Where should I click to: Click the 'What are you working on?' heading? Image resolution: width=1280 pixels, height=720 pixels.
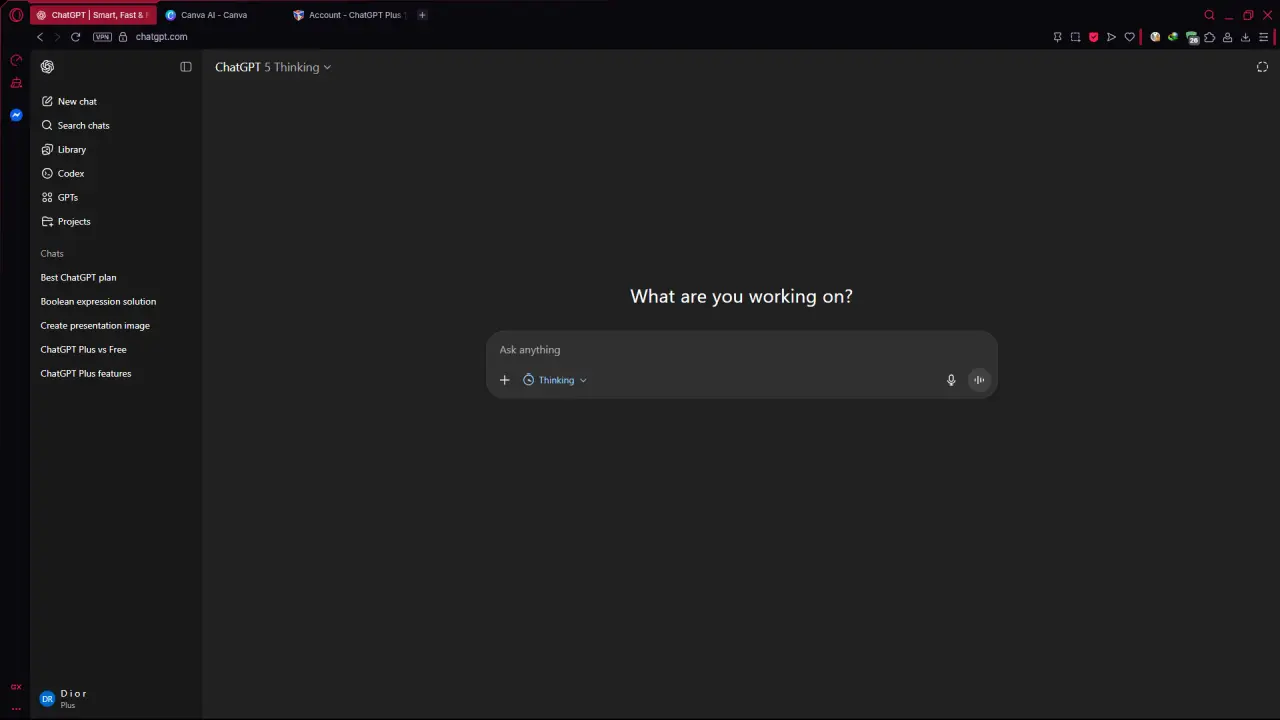[x=741, y=296]
